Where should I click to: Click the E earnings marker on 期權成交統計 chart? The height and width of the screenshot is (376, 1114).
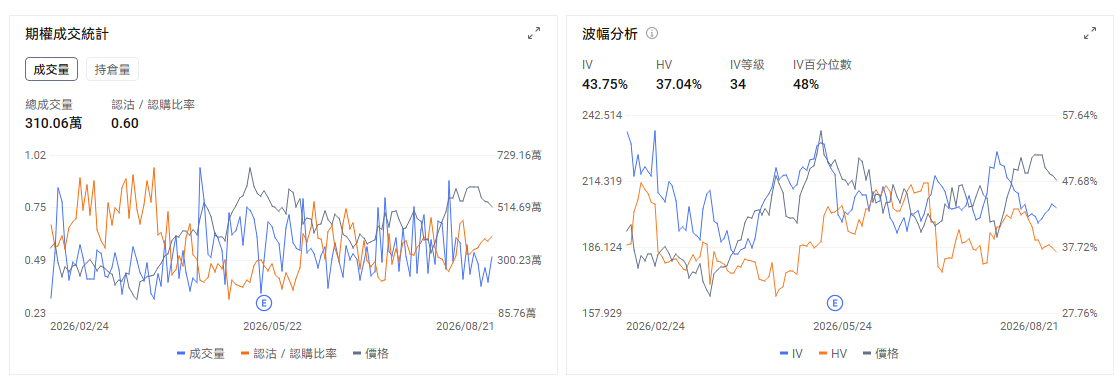(264, 303)
